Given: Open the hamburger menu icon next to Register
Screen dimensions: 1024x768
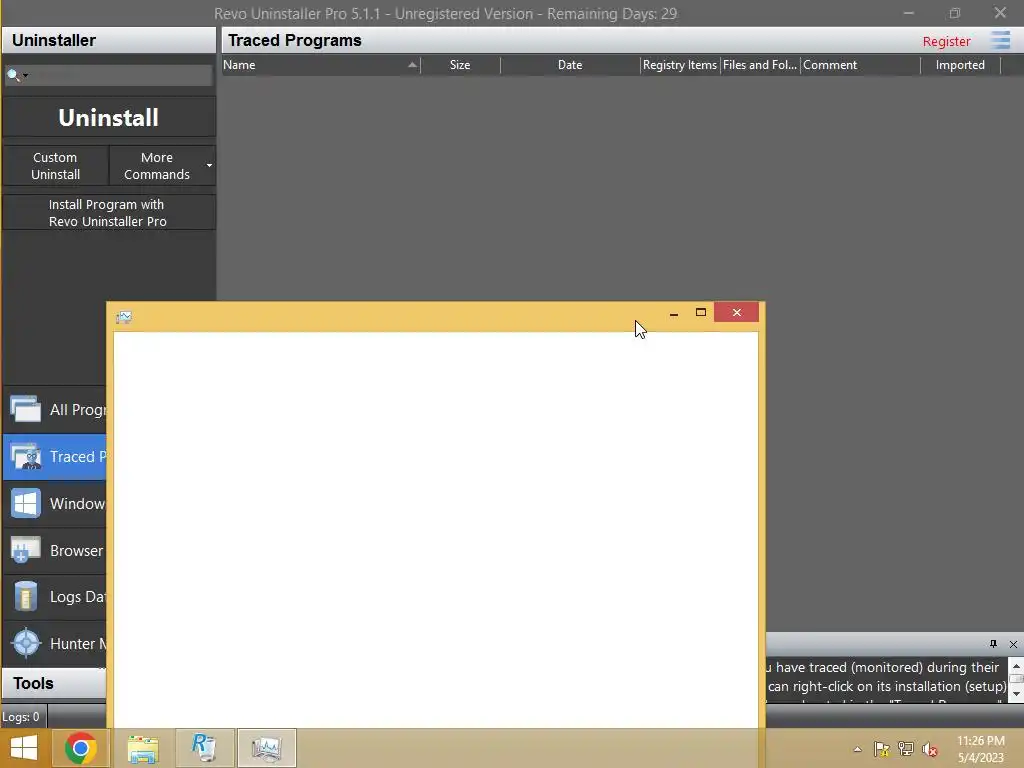Looking at the screenshot, I should pyautogui.click(x=1000, y=40).
